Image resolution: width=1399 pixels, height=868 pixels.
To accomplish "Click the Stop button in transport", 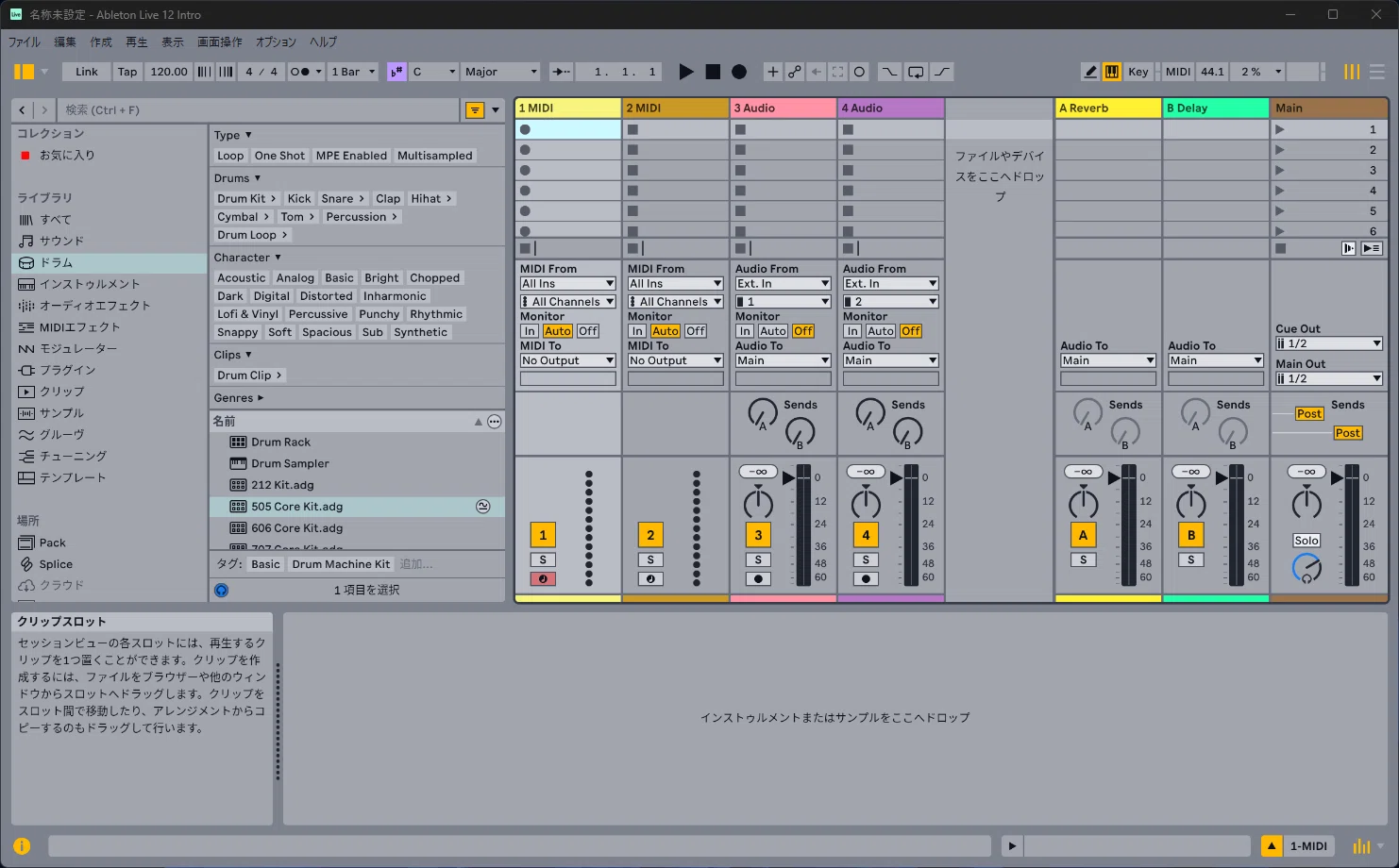I will click(x=713, y=72).
